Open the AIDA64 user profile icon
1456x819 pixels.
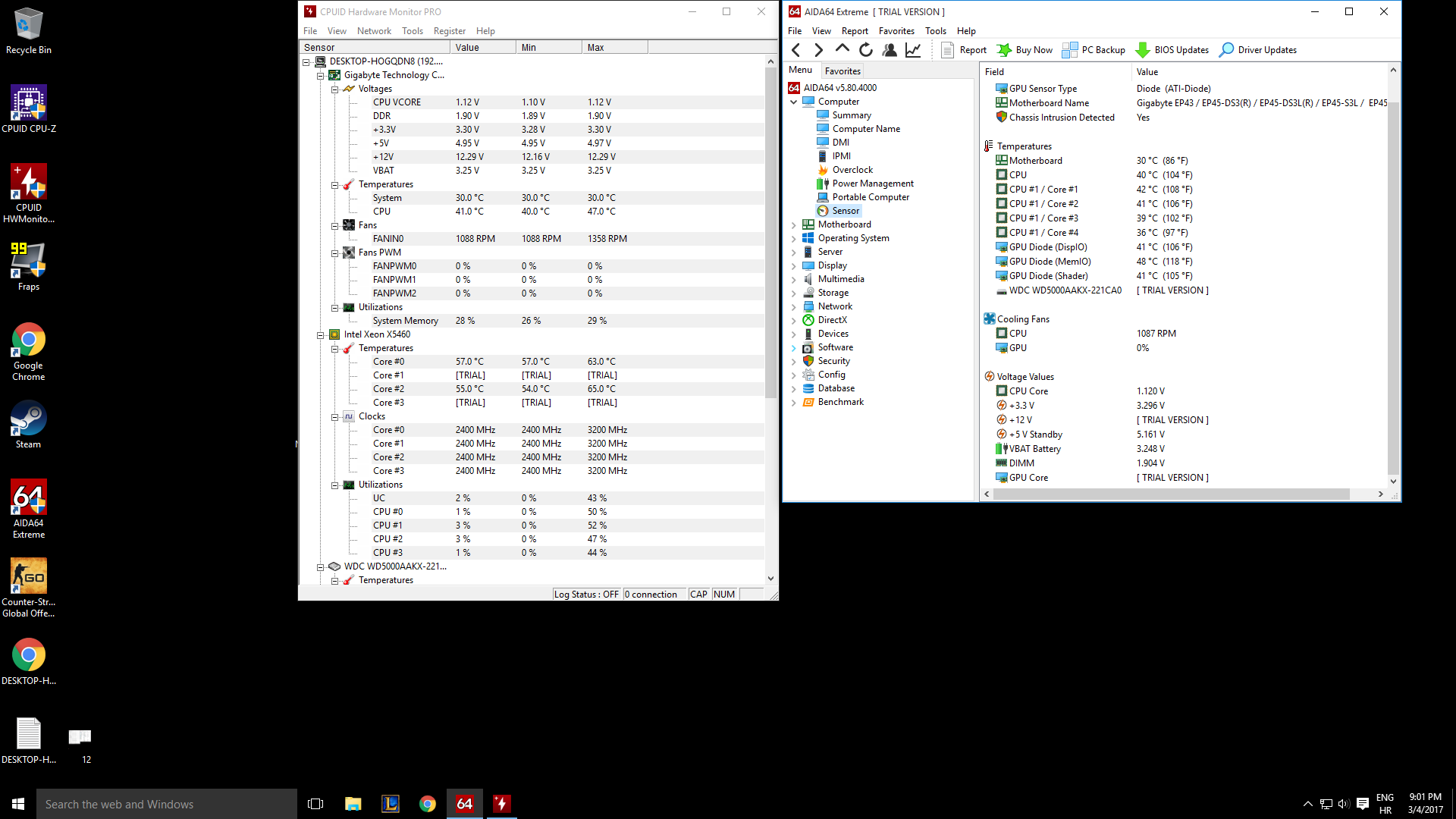890,50
